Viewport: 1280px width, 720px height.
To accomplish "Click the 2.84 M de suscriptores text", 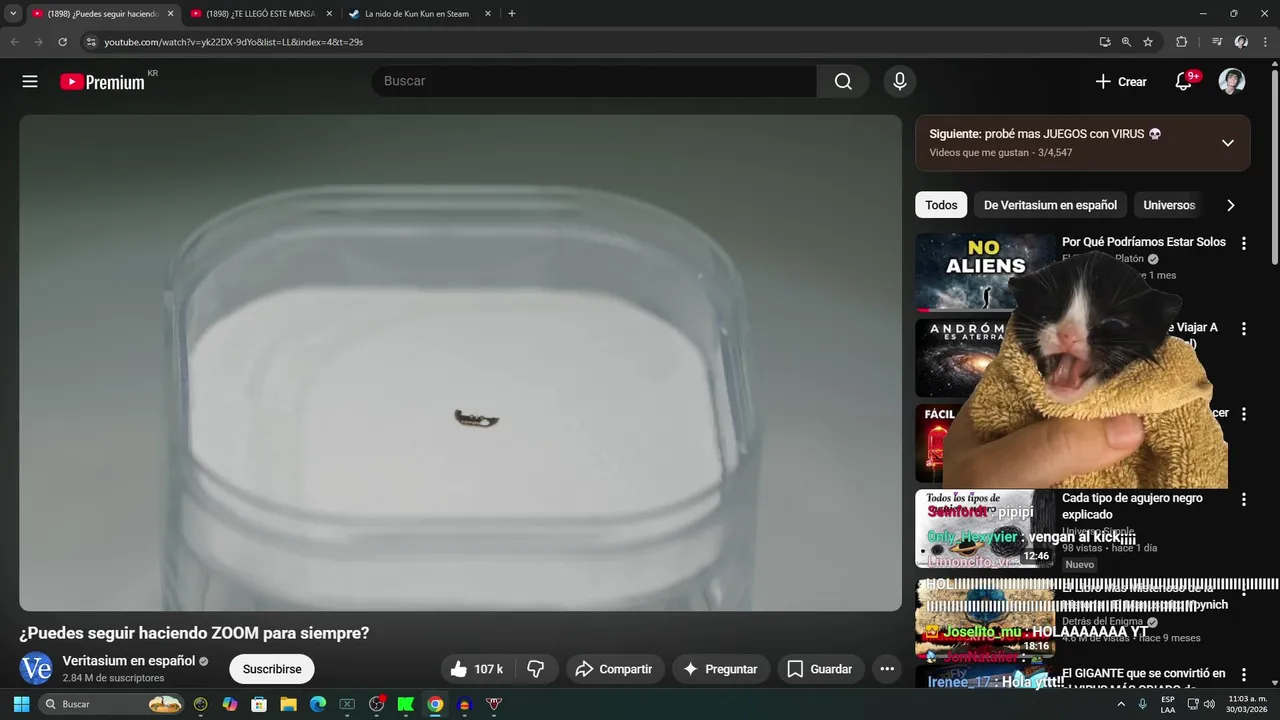I will (113, 678).
